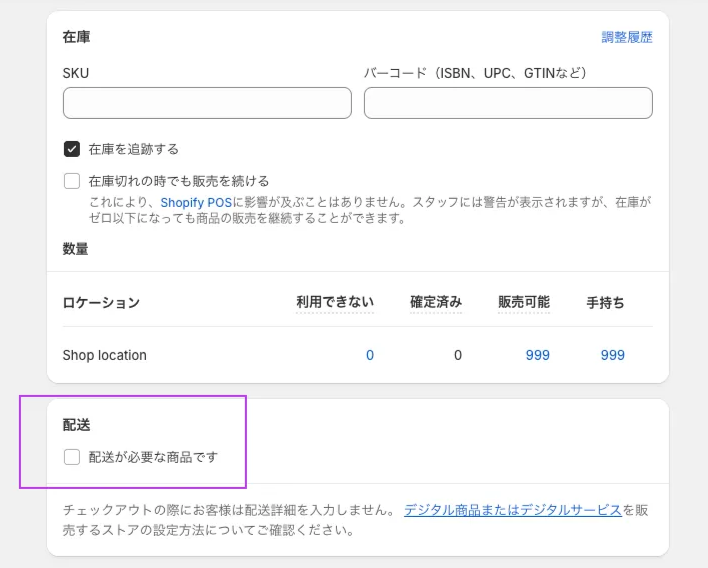Check the 配送が必要な商品です checkbox

[x=72, y=457]
